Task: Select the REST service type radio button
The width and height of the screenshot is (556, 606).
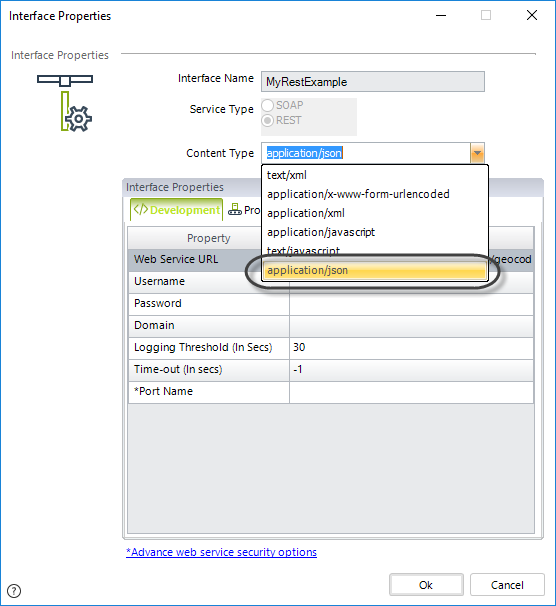Action: (x=268, y=121)
